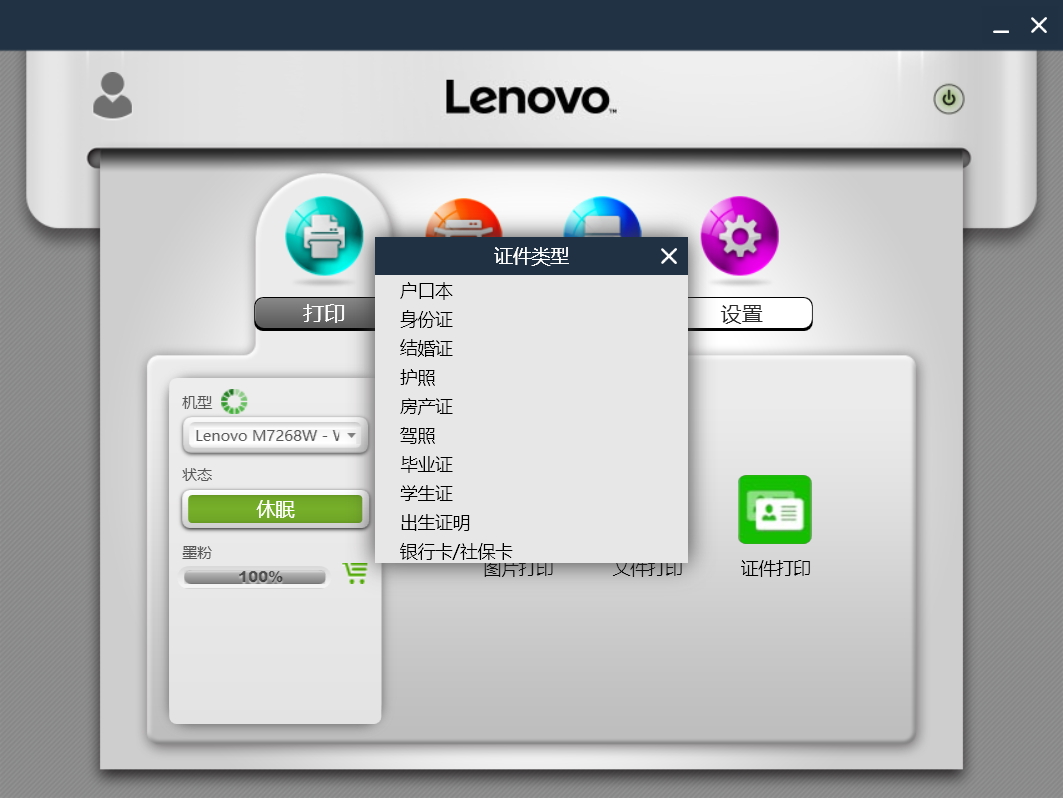Viewport: 1063px width, 798px height.
Task: Select the blue copy function icon
Action: [602, 217]
